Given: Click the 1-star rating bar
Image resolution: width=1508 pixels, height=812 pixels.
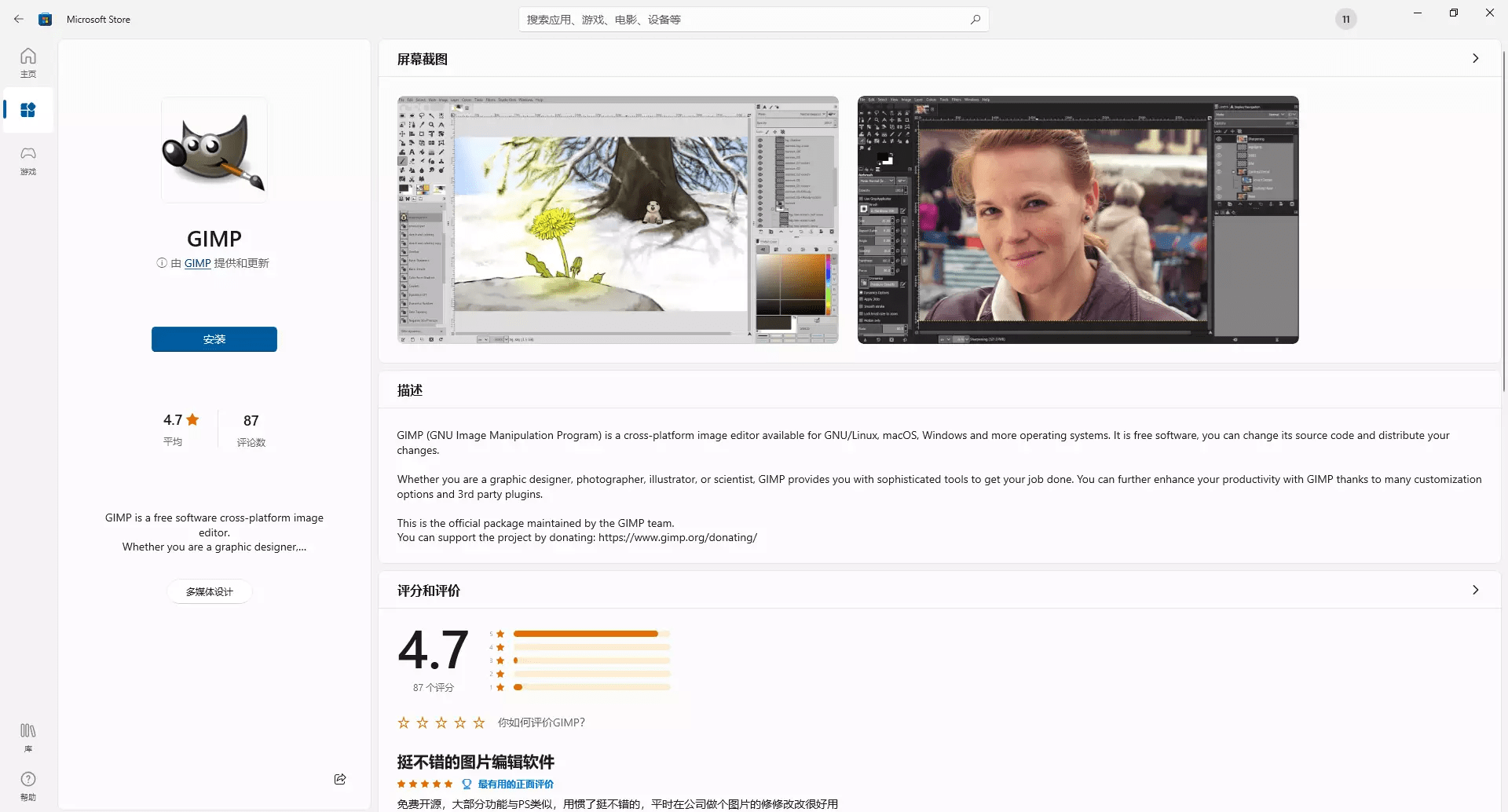Looking at the screenshot, I should [592, 687].
